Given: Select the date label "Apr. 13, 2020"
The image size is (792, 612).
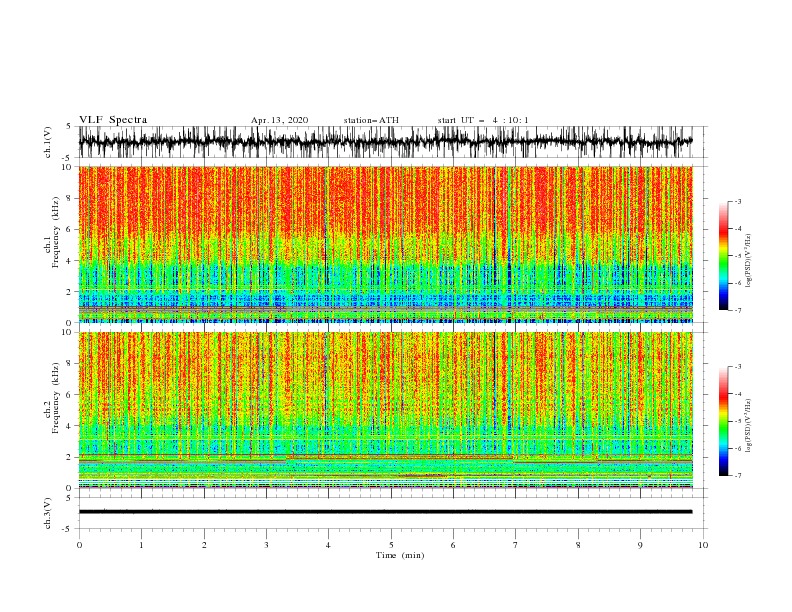Looking at the screenshot, I should click(x=279, y=120).
